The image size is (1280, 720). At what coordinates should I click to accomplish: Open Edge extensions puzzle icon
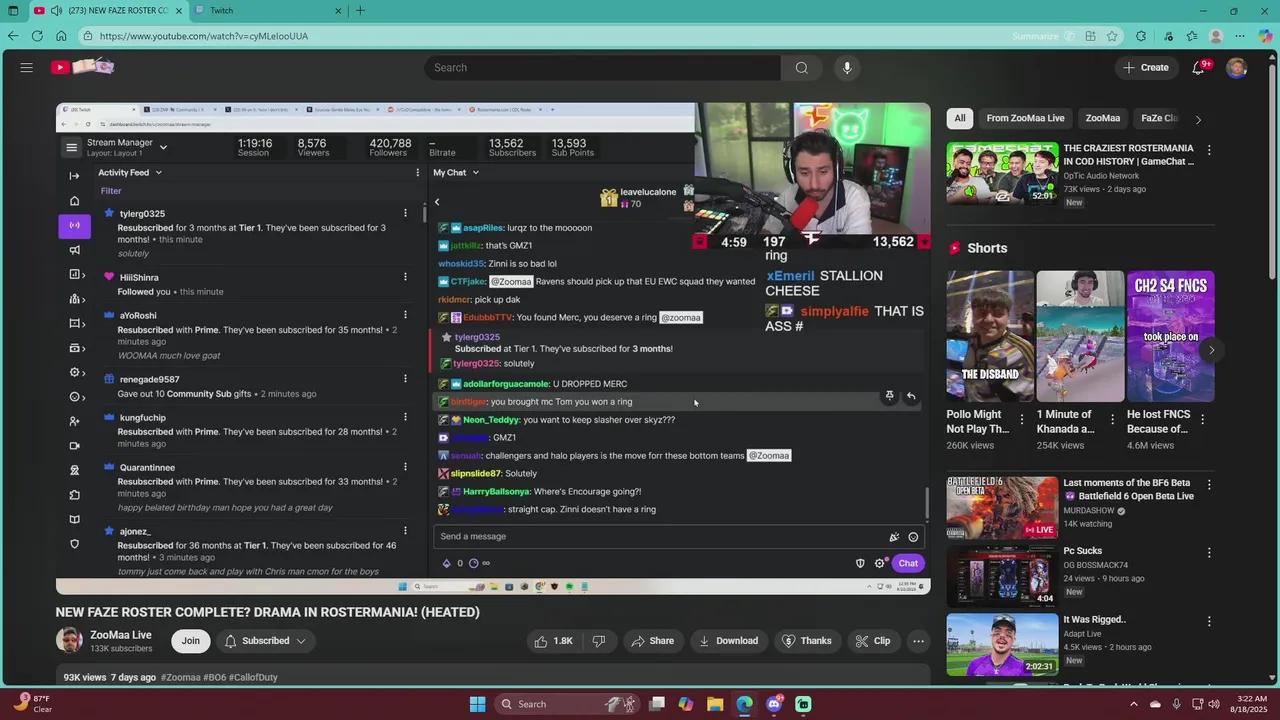1141,36
